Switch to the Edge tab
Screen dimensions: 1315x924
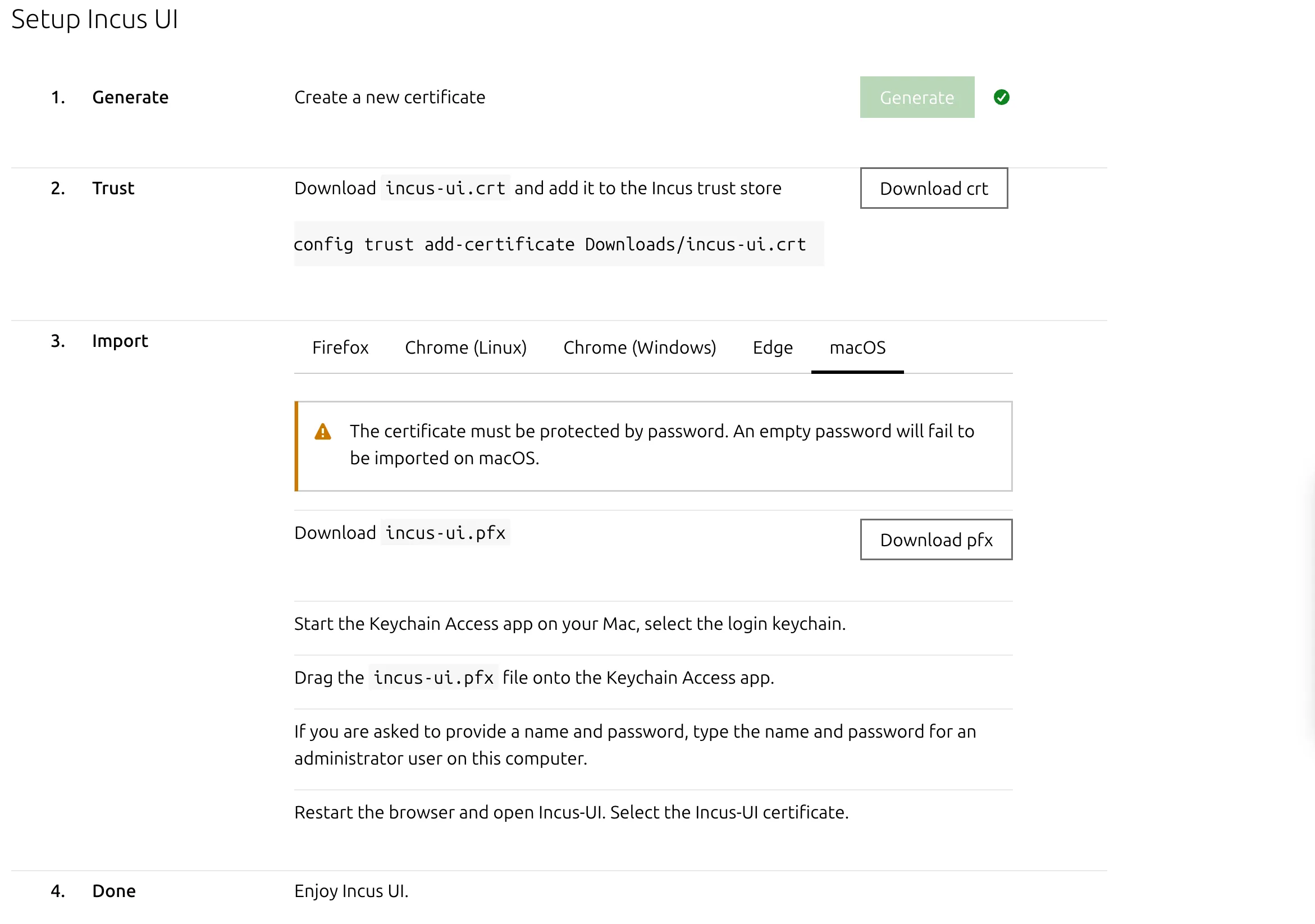click(x=772, y=347)
